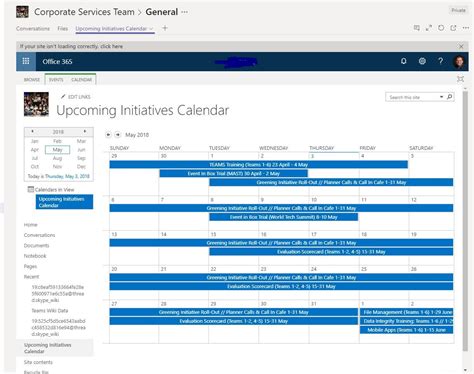Open File Management (Teams 1-6) June event
The width and height of the screenshot is (474, 374).
406,312
